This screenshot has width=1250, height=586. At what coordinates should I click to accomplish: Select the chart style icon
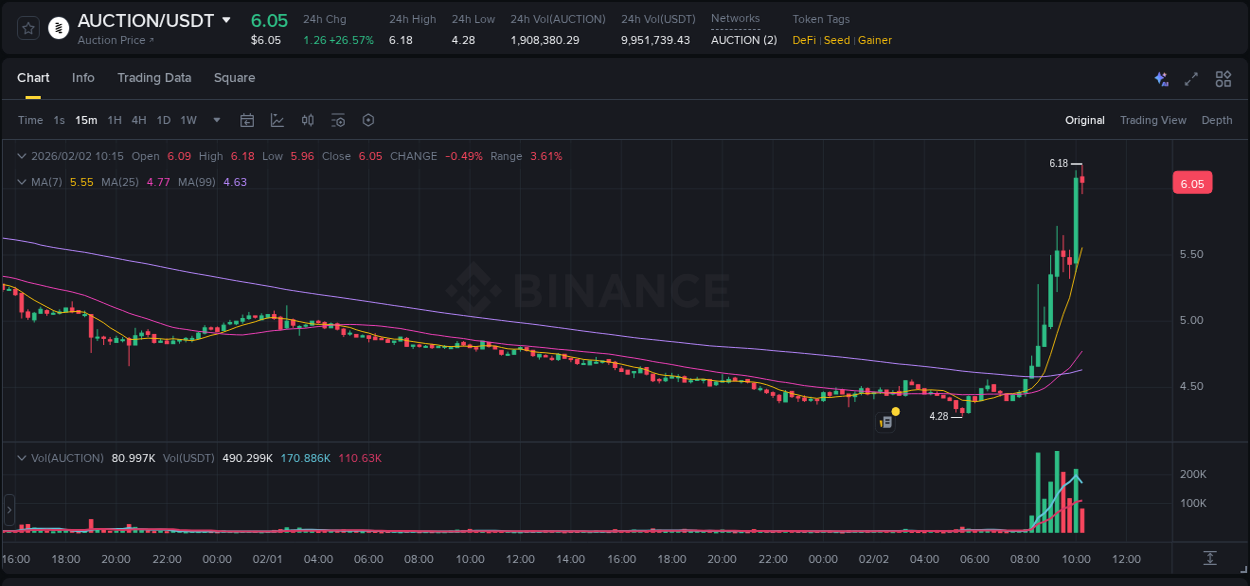pyautogui.click(x=277, y=120)
